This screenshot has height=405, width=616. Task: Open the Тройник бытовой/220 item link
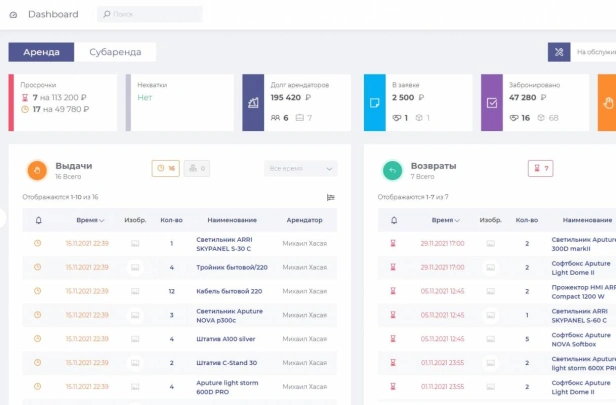[x=232, y=268]
